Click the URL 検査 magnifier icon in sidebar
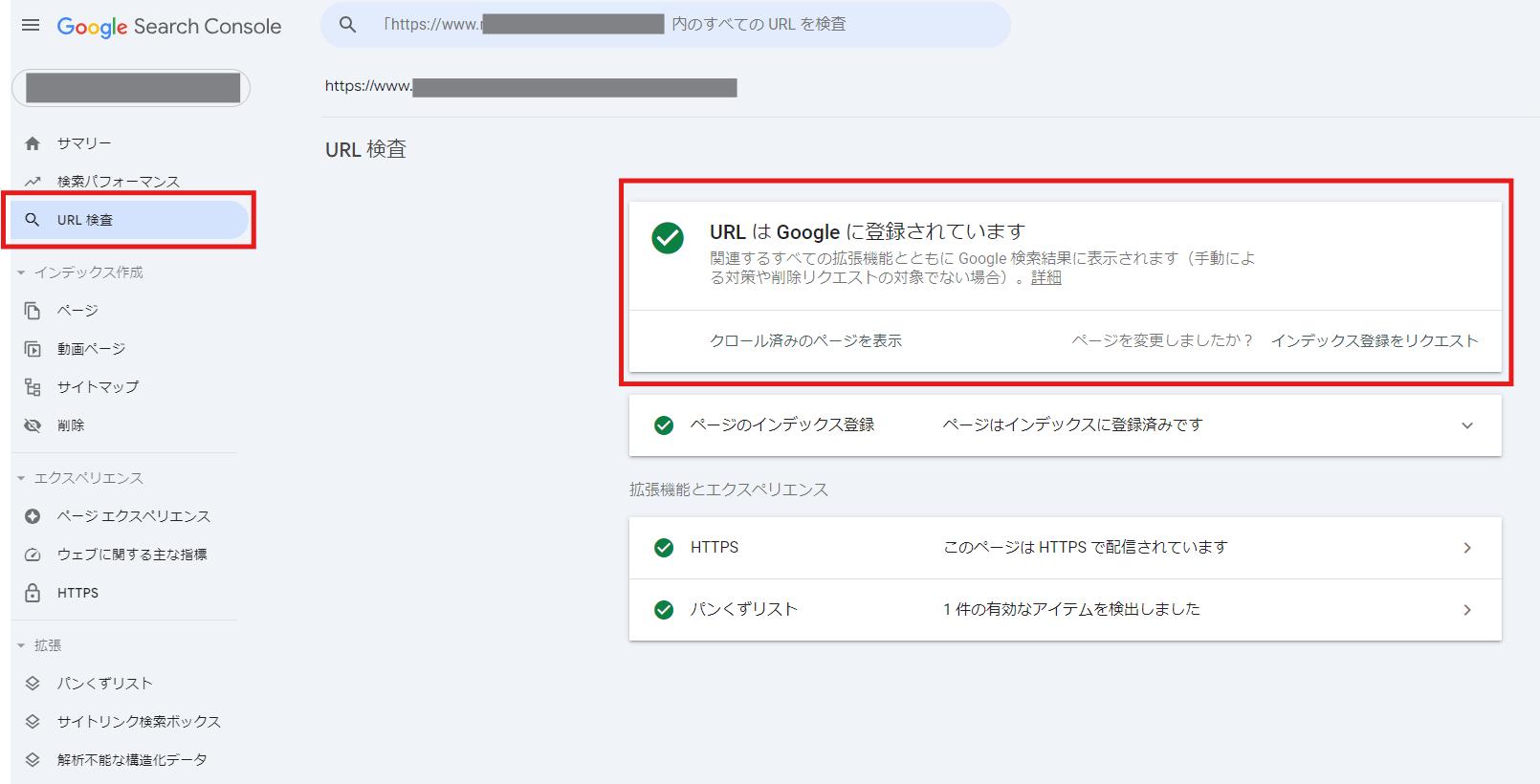The width and height of the screenshot is (1540, 784). 33,220
